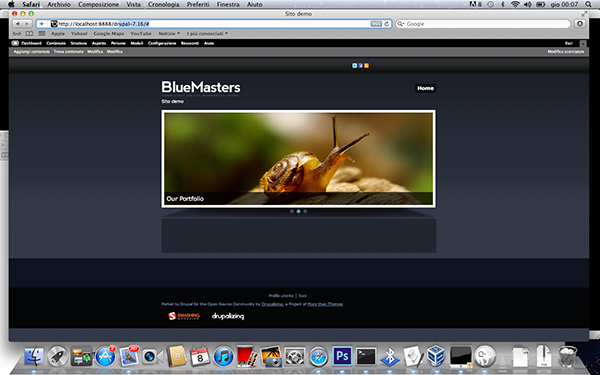Click the Safari back navigation arrow

18,24
